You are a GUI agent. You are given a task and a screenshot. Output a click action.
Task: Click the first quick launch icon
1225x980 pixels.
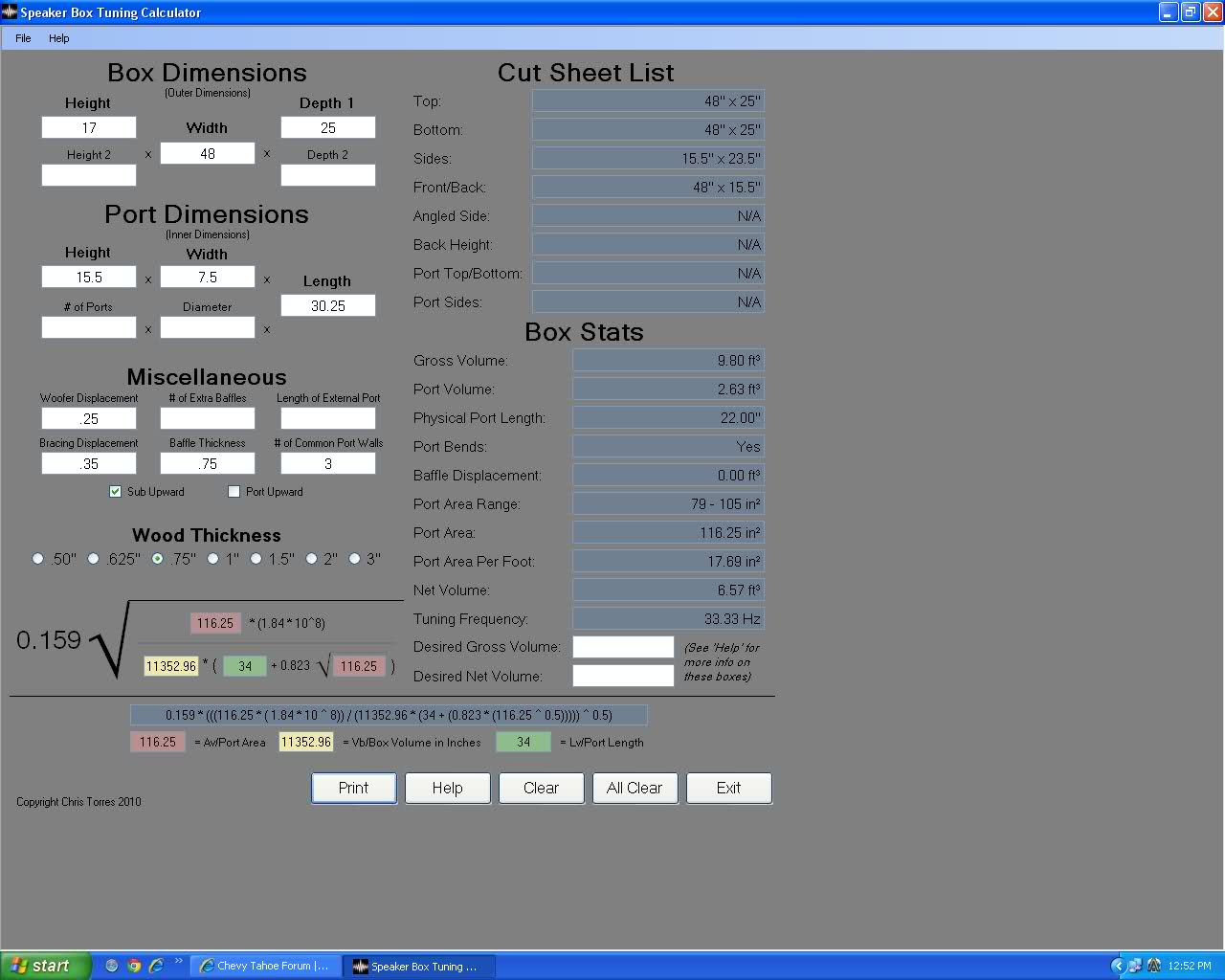pyautogui.click(x=112, y=966)
